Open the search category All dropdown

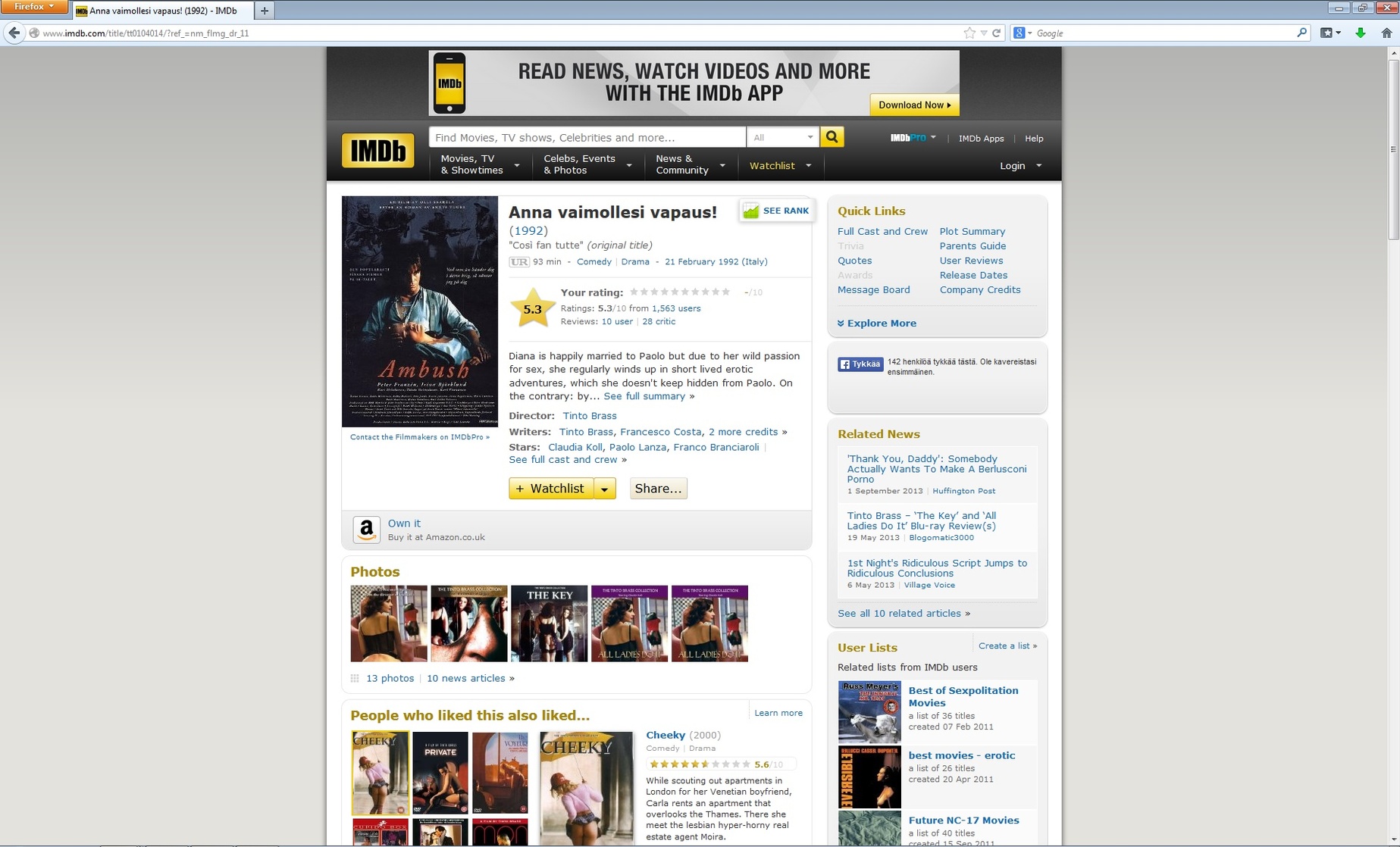(x=783, y=137)
